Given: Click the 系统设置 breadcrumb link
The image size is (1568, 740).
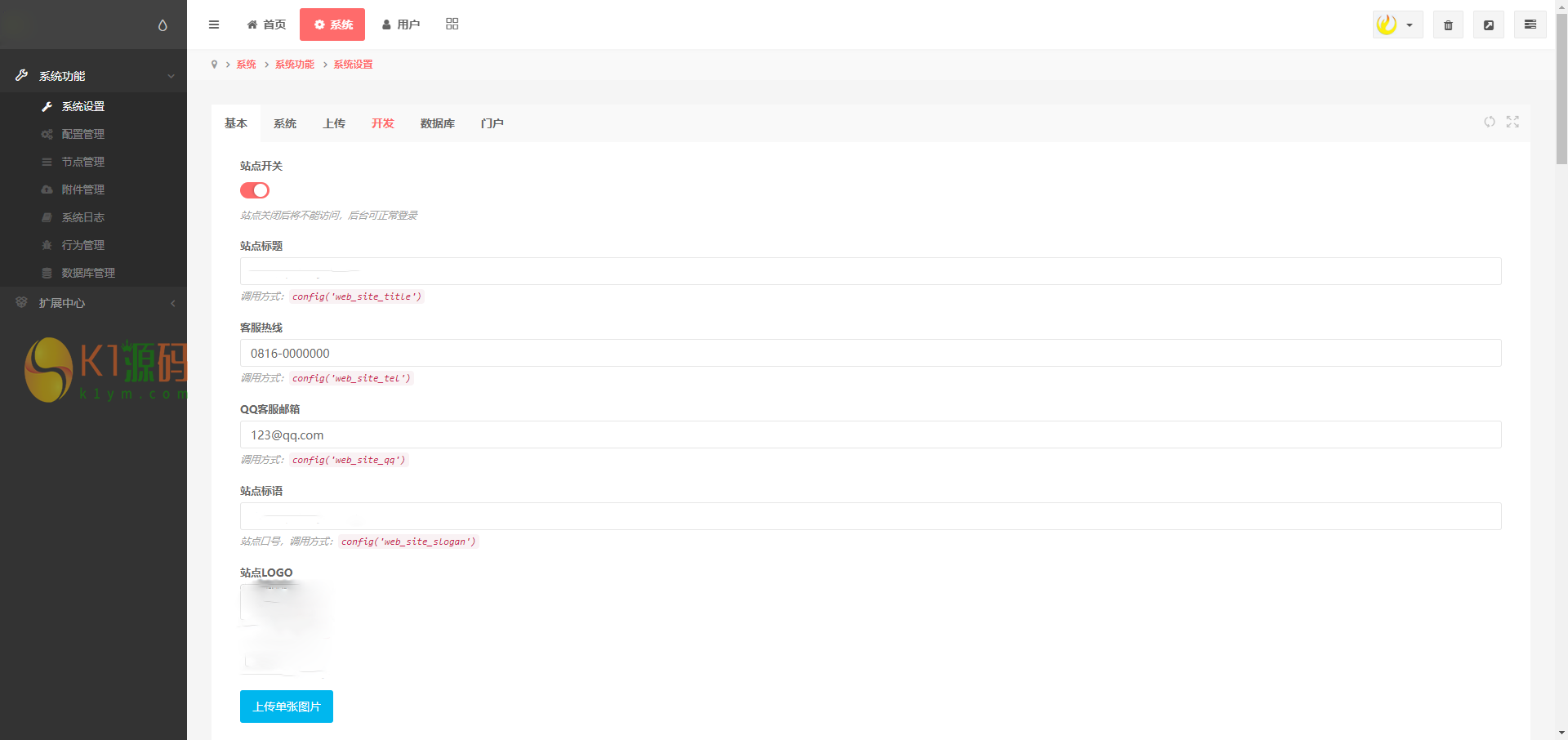Looking at the screenshot, I should (353, 65).
